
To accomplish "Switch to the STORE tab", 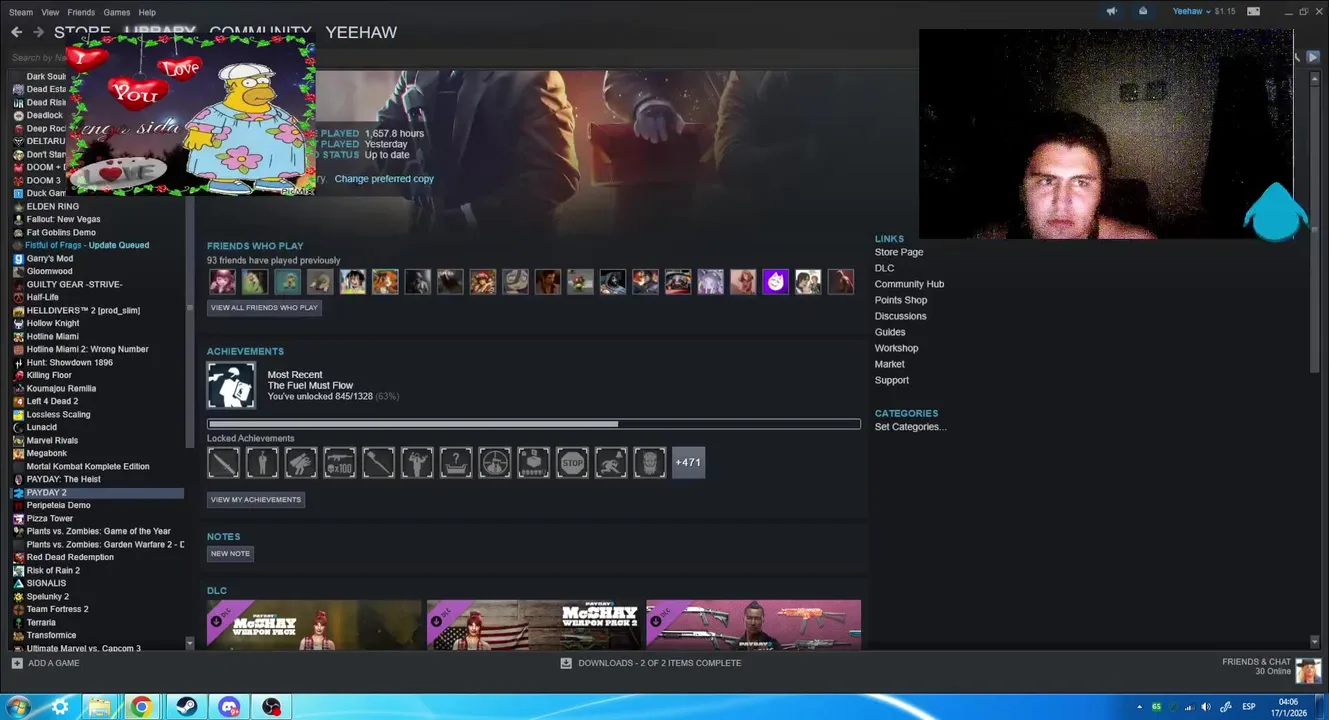I will point(82,32).
